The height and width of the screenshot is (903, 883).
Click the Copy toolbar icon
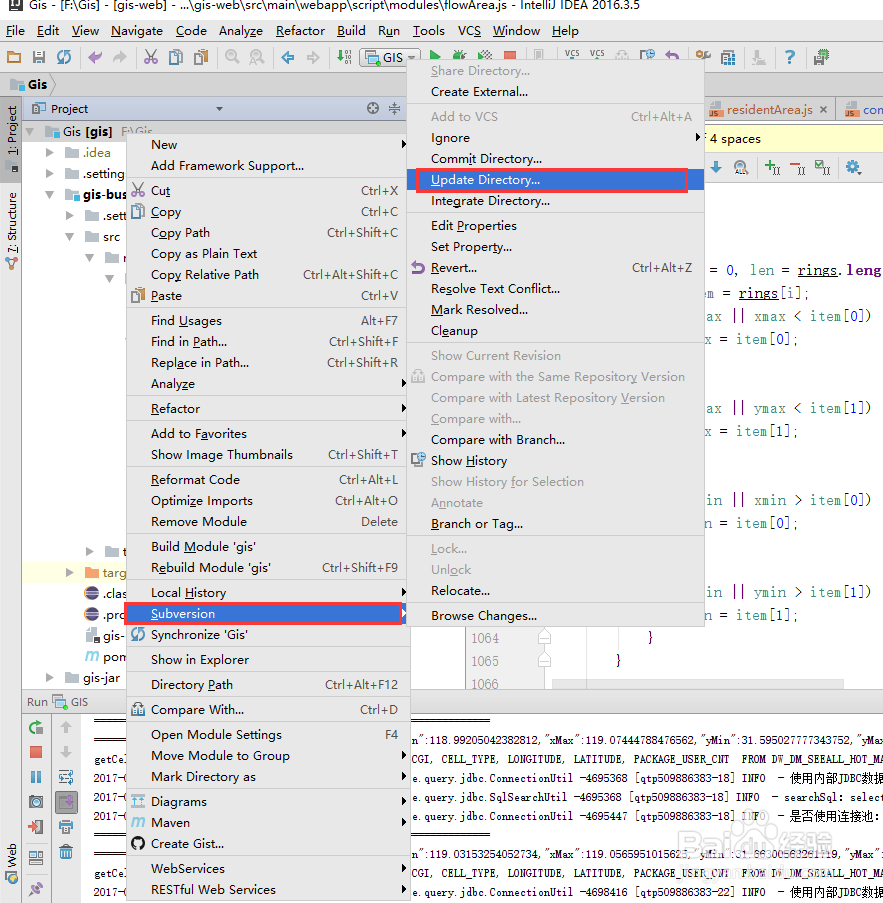[176, 57]
